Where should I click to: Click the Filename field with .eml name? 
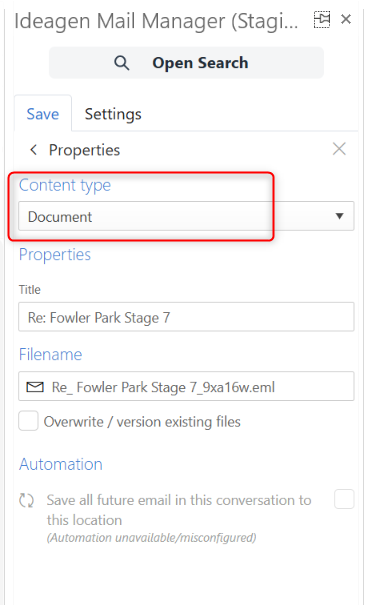(x=186, y=386)
